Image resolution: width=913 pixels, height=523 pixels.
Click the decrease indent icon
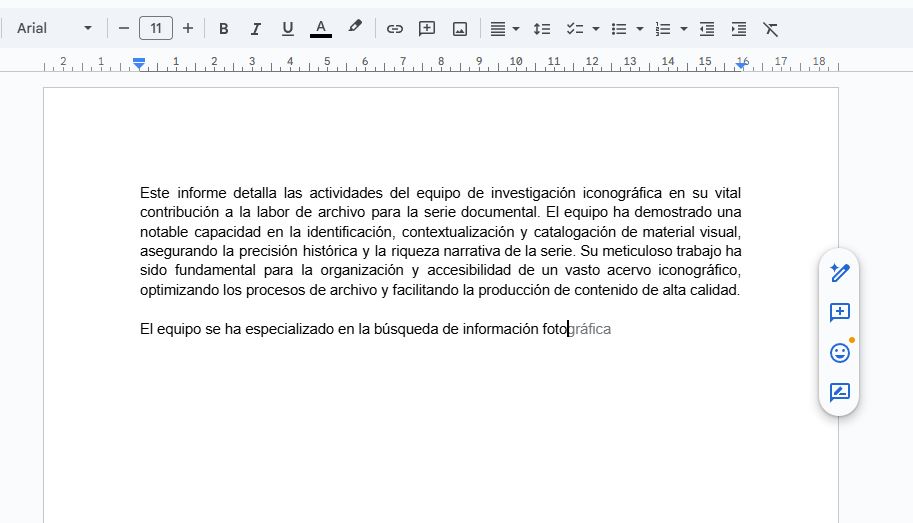(x=707, y=29)
